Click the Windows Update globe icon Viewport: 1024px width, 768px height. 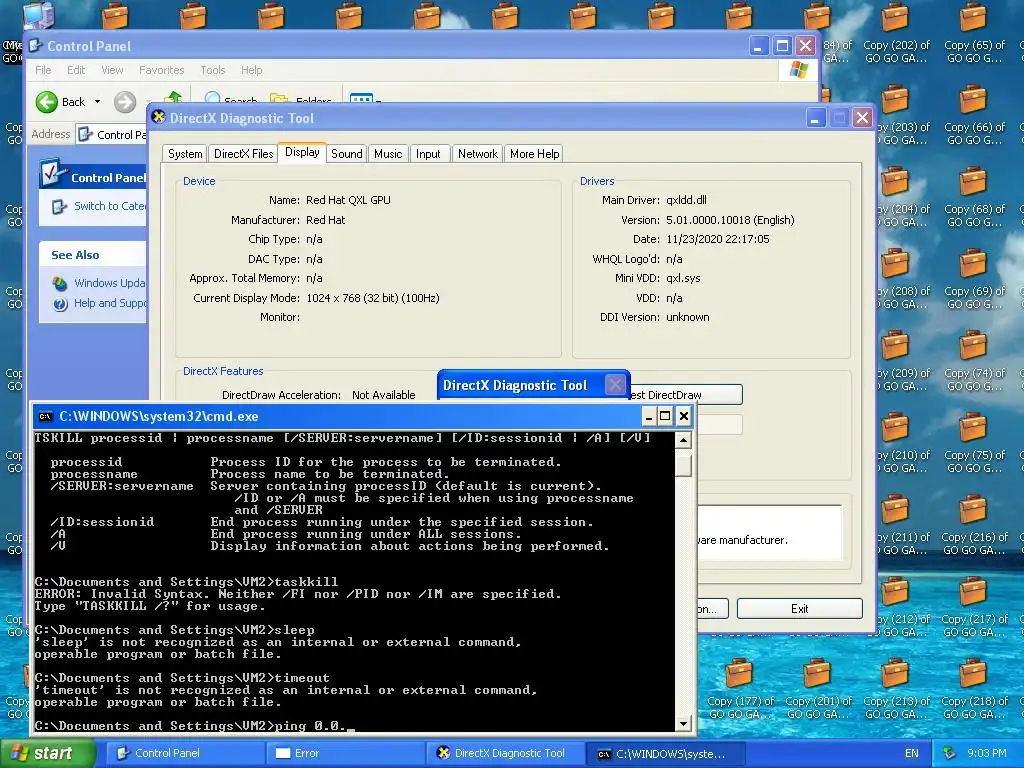click(60, 283)
